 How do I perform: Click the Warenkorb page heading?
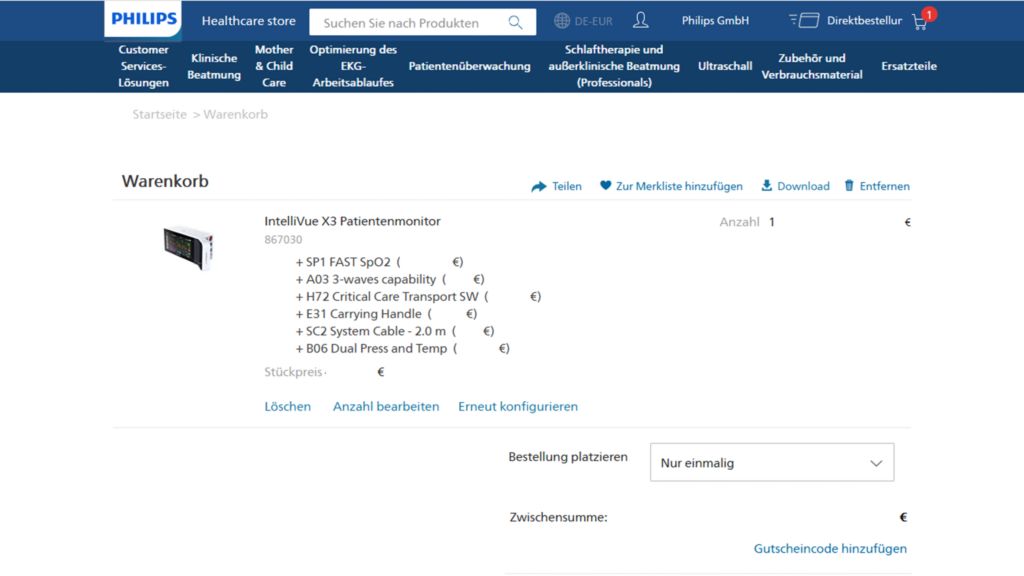pyautogui.click(x=165, y=181)
